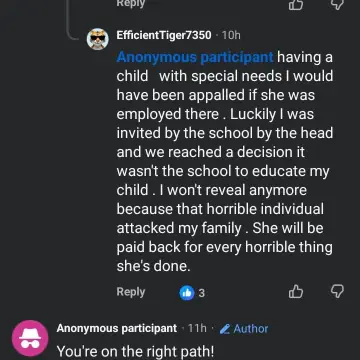Image resolution: width=360 pixels, height=360 pixels.
Task: Click the partially visible Reply at top
Action: pos(131,4)
